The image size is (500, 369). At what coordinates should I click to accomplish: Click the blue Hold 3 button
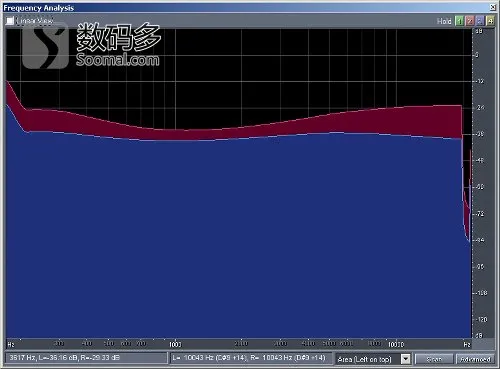point(480,21)
